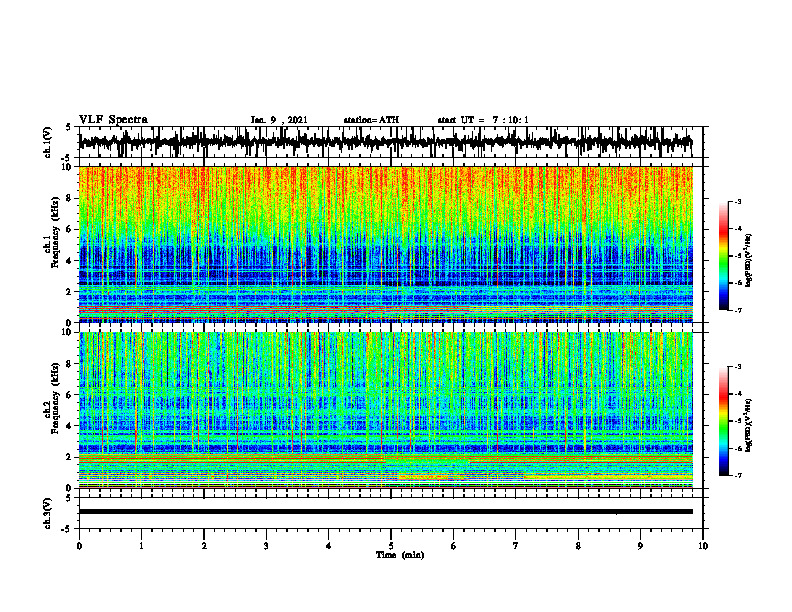
Task: Click ch.2 color bar "-3" label
Action: [737, 367]
